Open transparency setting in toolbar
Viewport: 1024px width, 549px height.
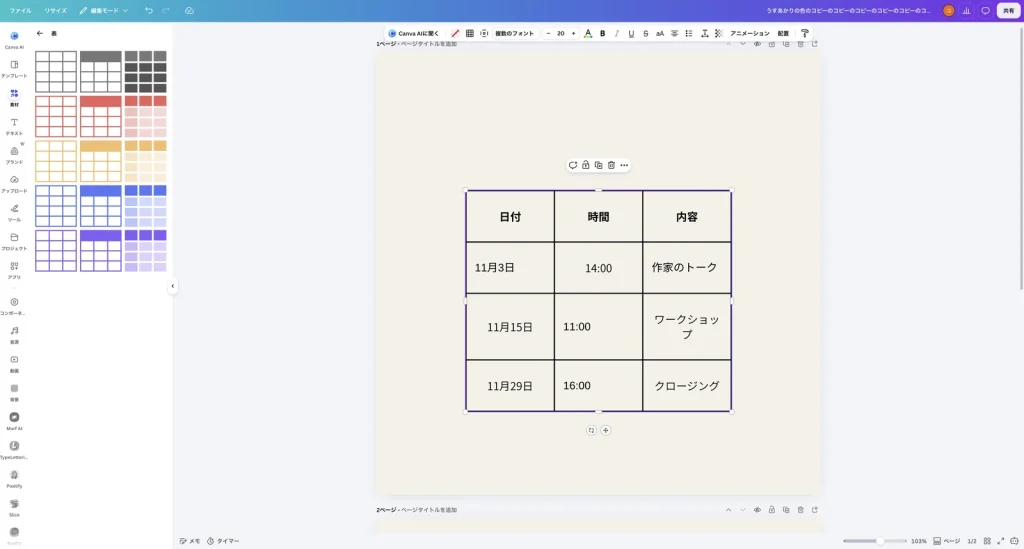point(718,33)
